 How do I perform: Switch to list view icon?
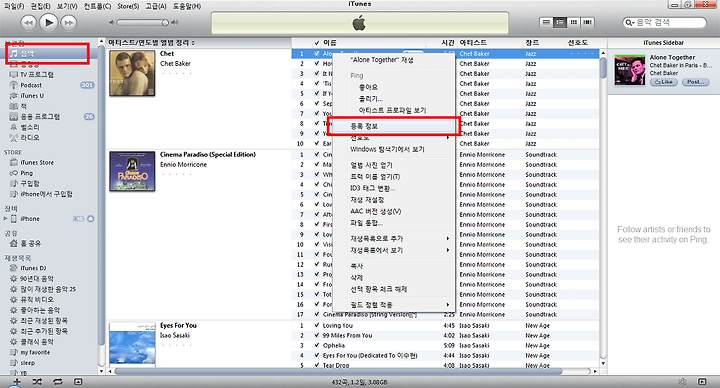click(x=546, y=22)
